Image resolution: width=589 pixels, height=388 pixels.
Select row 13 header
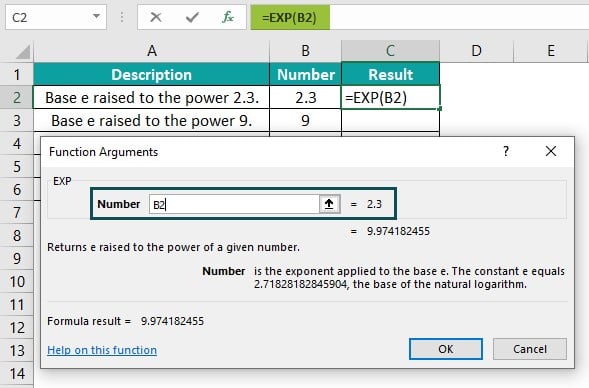[x=17, y=350]
